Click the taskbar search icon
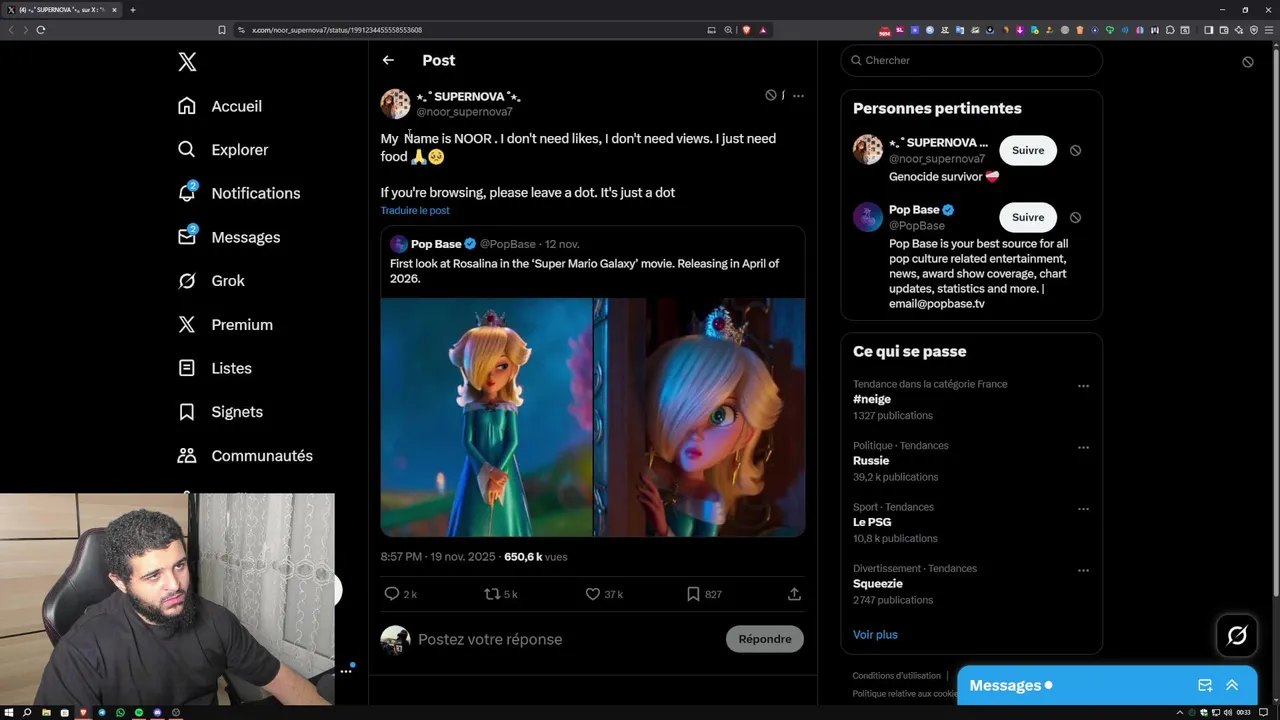The height and width of the screenshot is (720, 1280). 27,712
